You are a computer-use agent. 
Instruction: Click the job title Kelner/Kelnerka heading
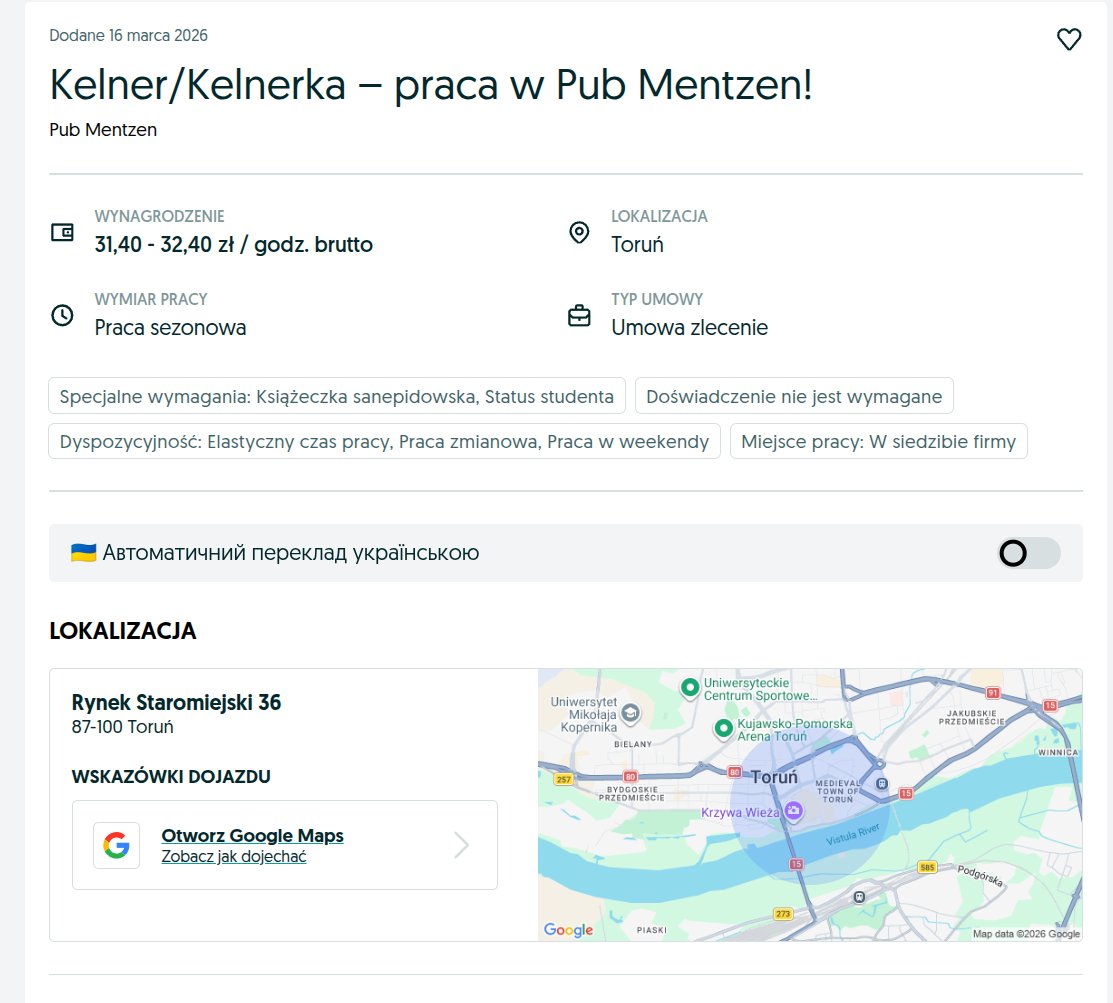[x=430, y=84]
